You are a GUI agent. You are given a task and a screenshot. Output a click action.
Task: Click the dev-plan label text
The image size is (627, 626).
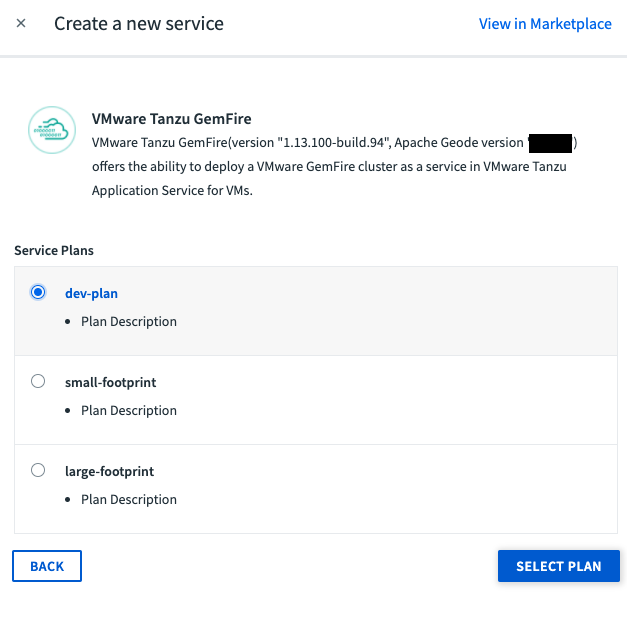tap(92, 293)
